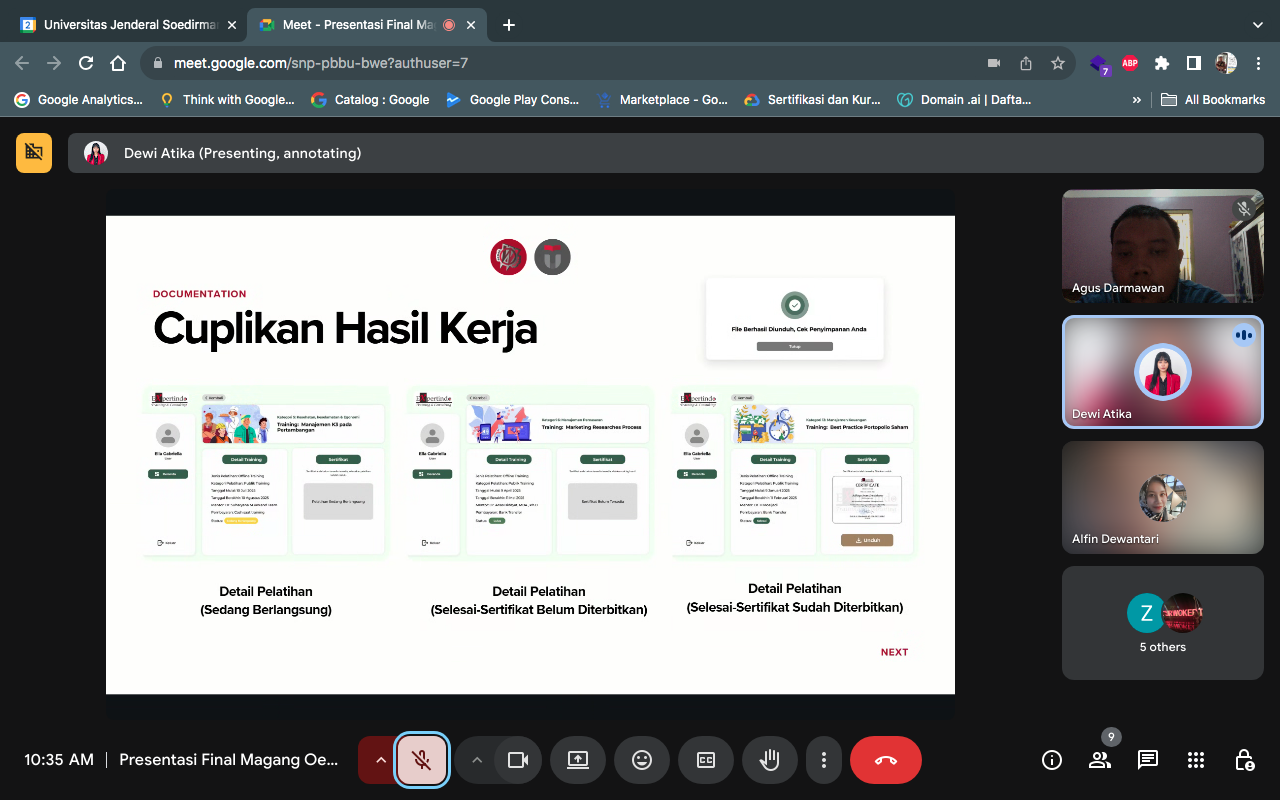Show the participants list
The image size is (1280, 800).
coord(1100,760)
